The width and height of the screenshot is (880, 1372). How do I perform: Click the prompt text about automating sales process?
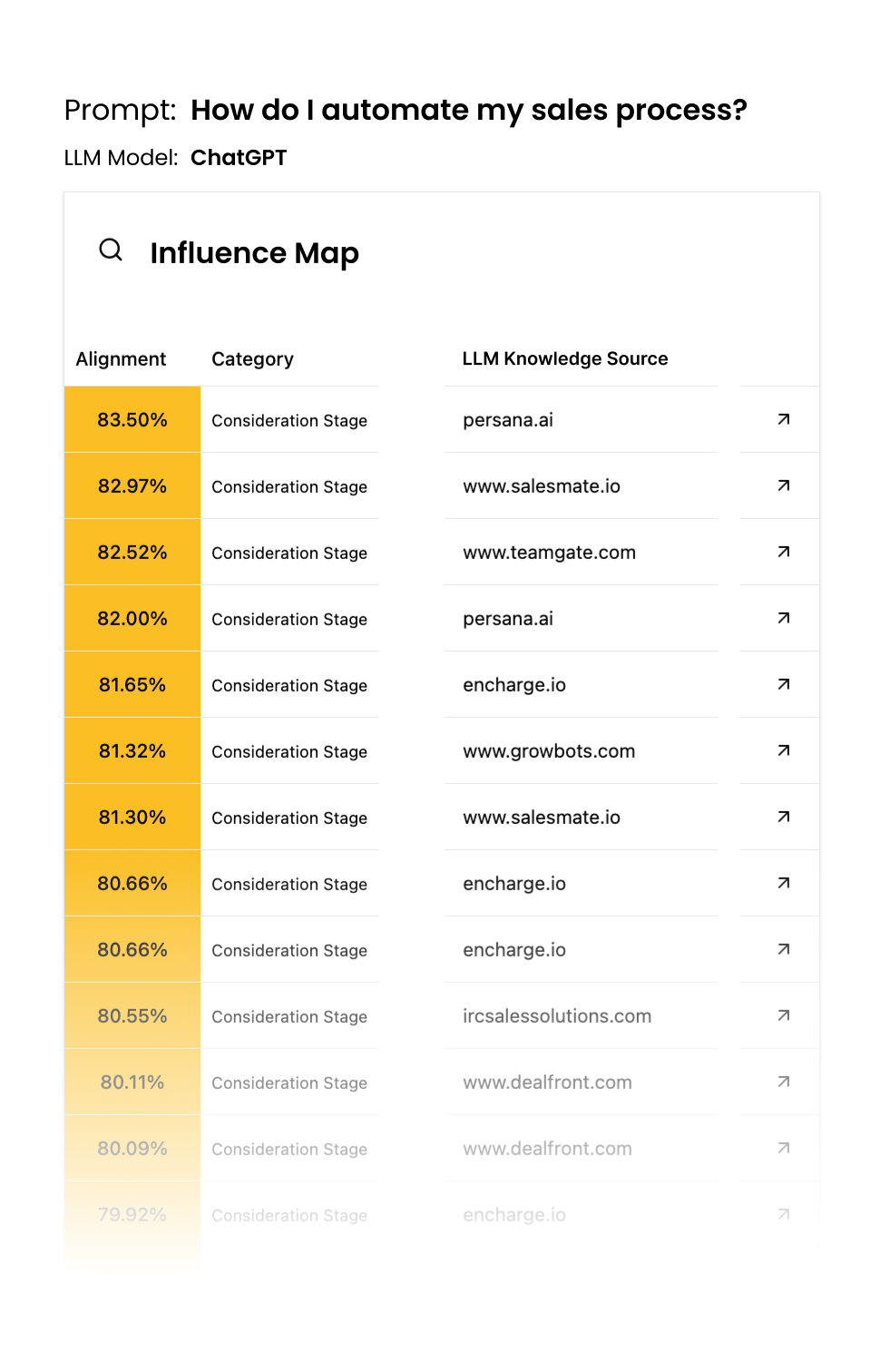[469, 111]
